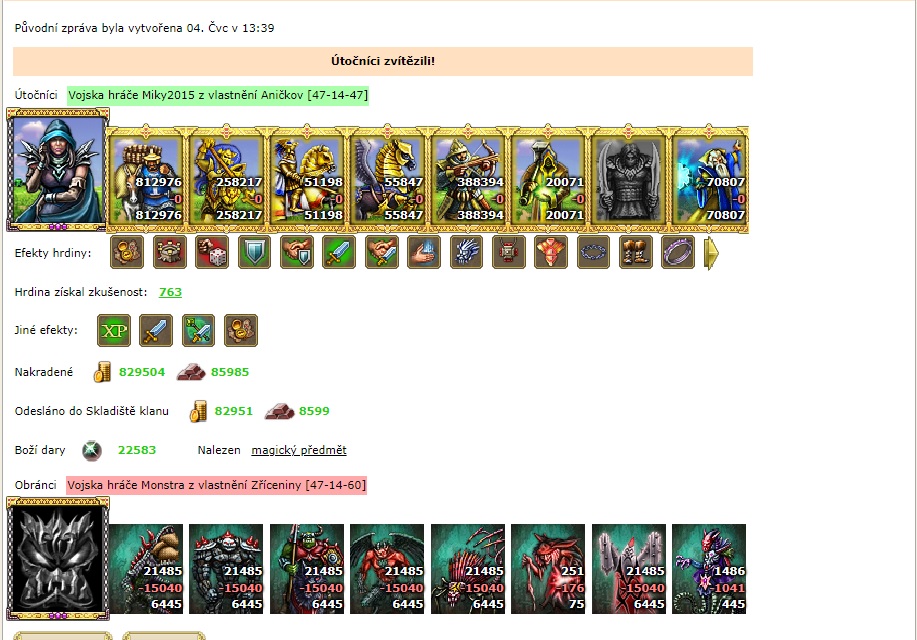This screenshot has width=917, height=640.
Task: Click the attacker army label Miky2015
Action: (218, 95)
